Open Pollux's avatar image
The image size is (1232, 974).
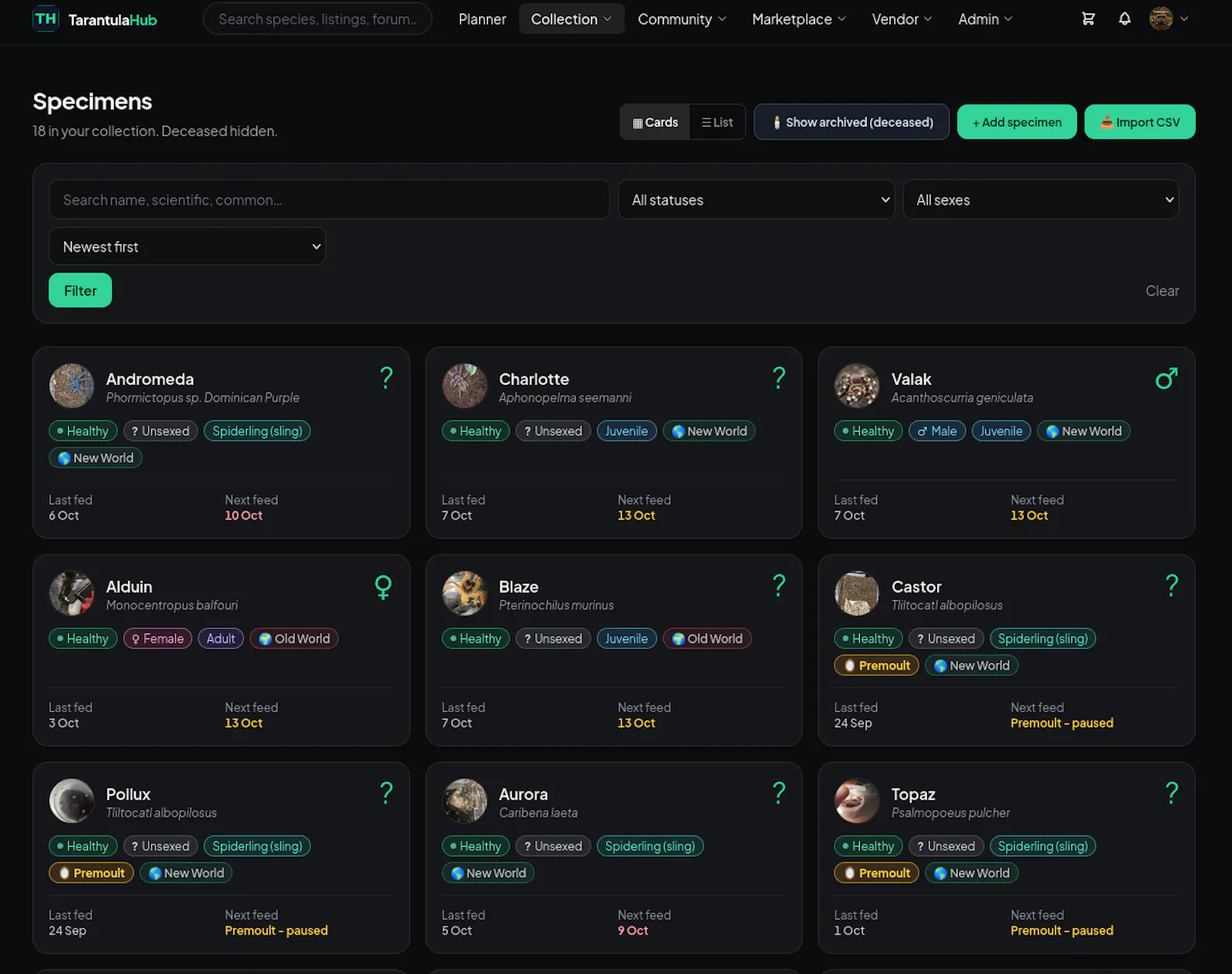(x=72, y=801)
